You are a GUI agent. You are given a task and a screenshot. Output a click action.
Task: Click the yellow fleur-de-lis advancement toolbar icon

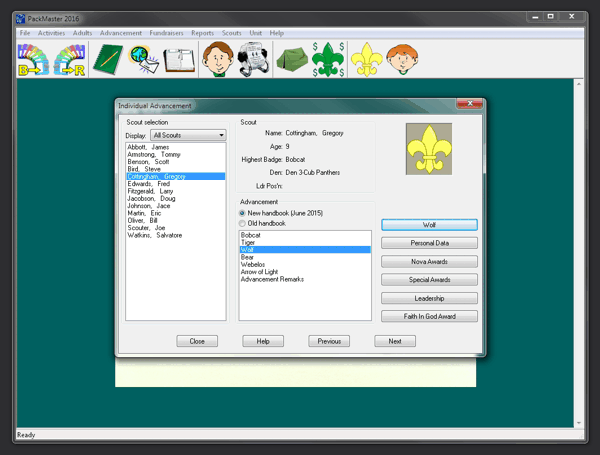pyautogui.click(x=367, y=59)
